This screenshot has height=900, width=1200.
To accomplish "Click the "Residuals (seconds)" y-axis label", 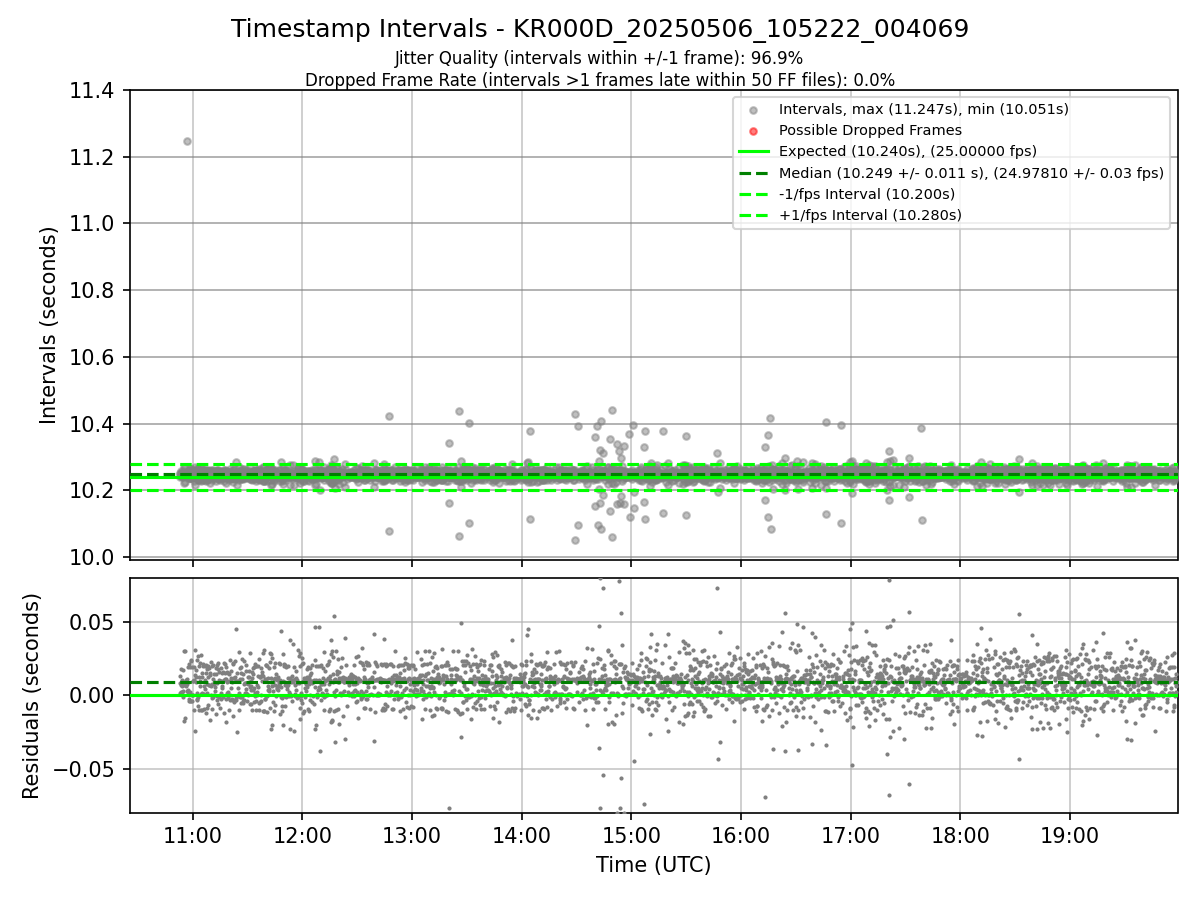I will pyautogui.click(x=31, y=696).
